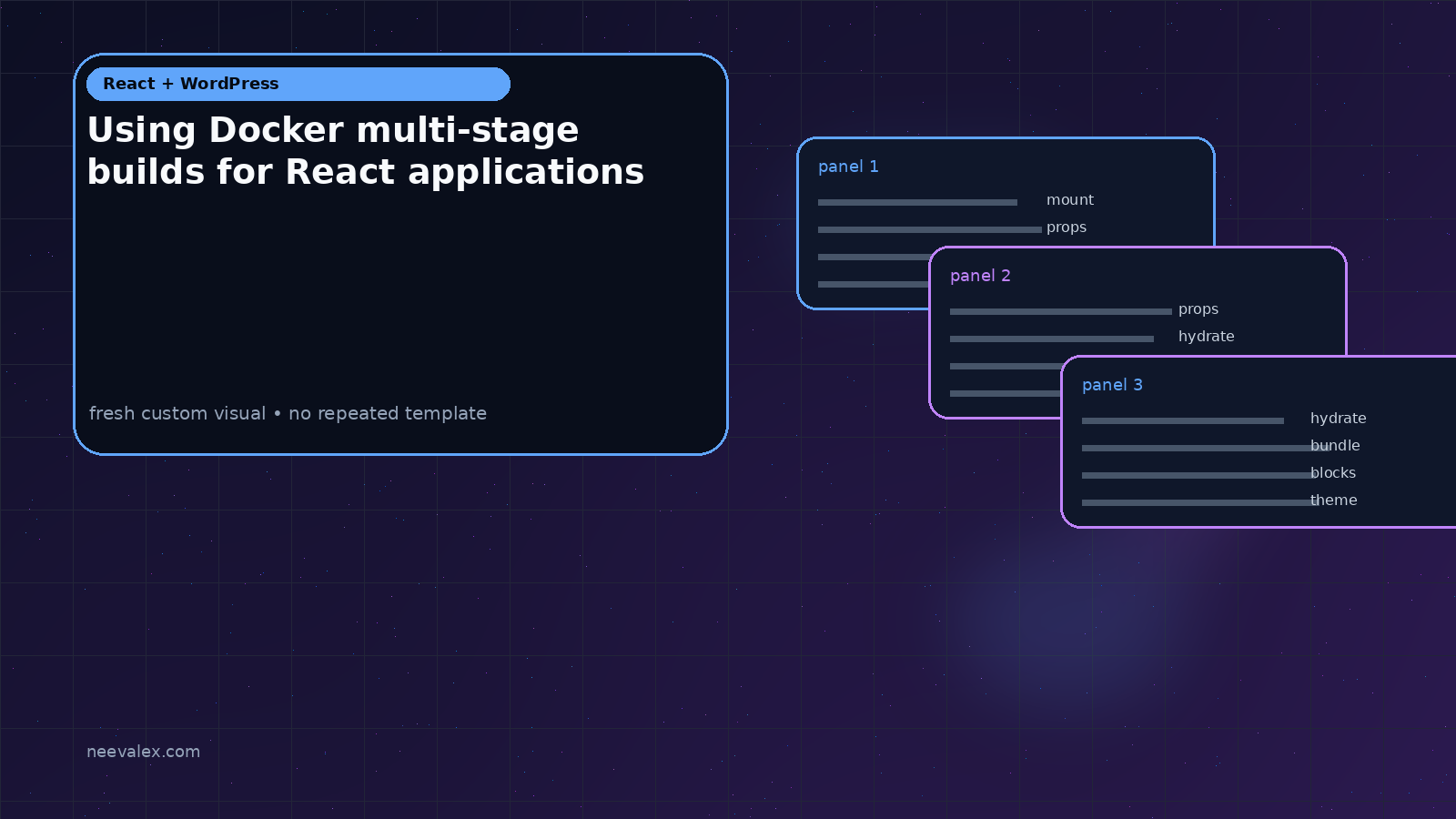The width and height of the screenshot is (1456, 819).
Task: Select the panel 3 title
Action: click(x=1112, y=385)
